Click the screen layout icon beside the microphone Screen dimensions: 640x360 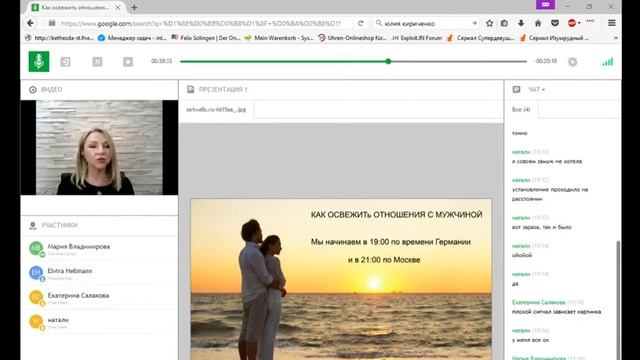pos(65,62)
